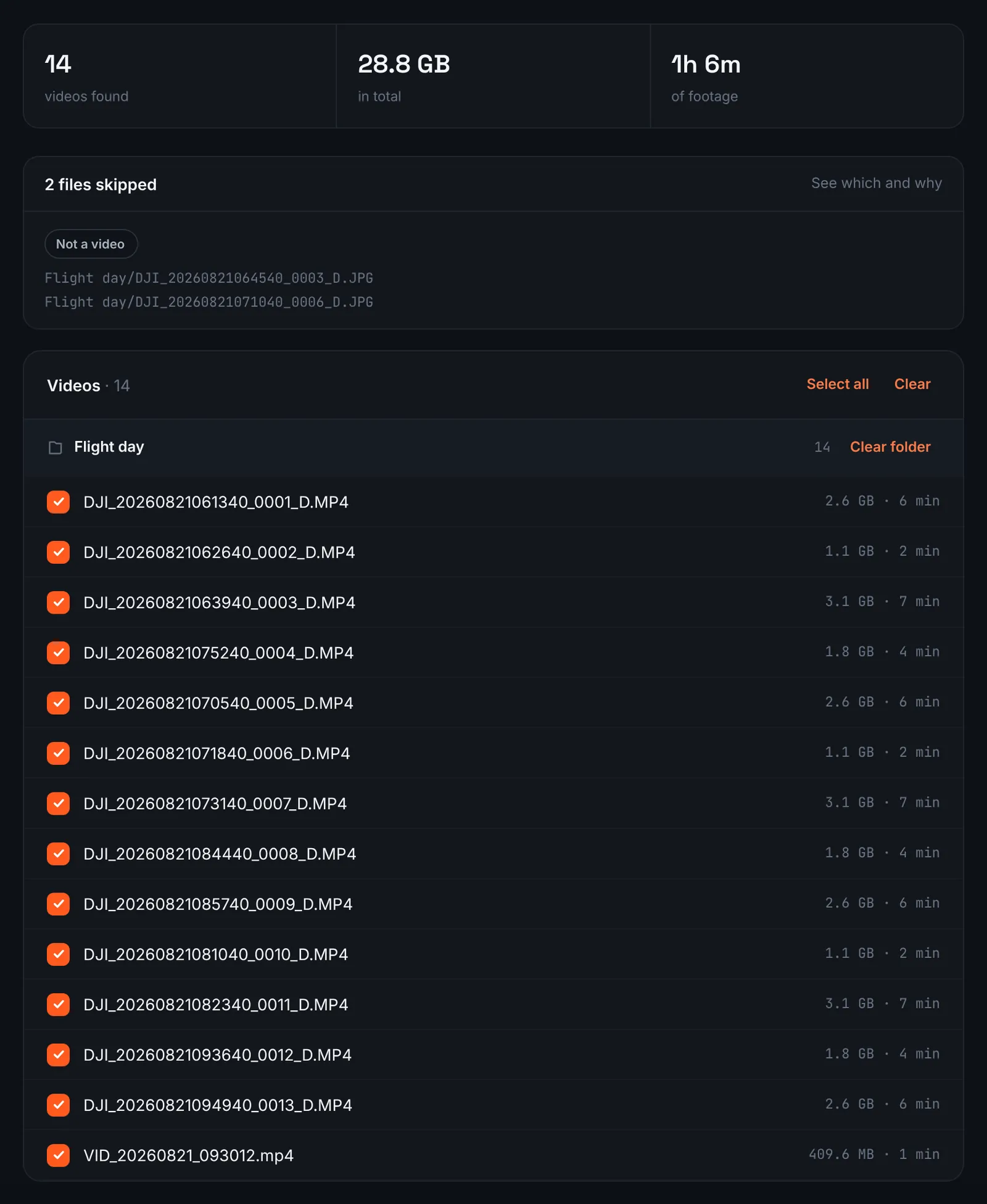The width and height of the screenshot is (987, 1204).
Task: Uncheck DJI_20260821061340_0001_D.MP4 checkbox
Action: click(58, 502)
